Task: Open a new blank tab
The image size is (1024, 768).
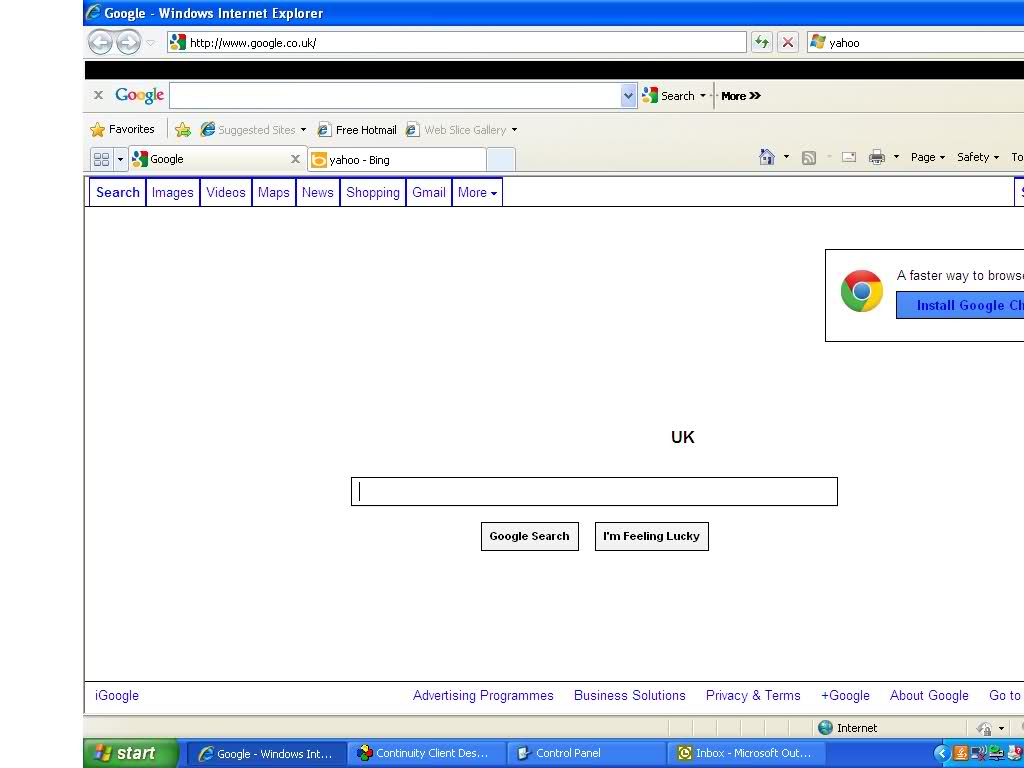Action: pyautogui.click(x=501, y=159)
